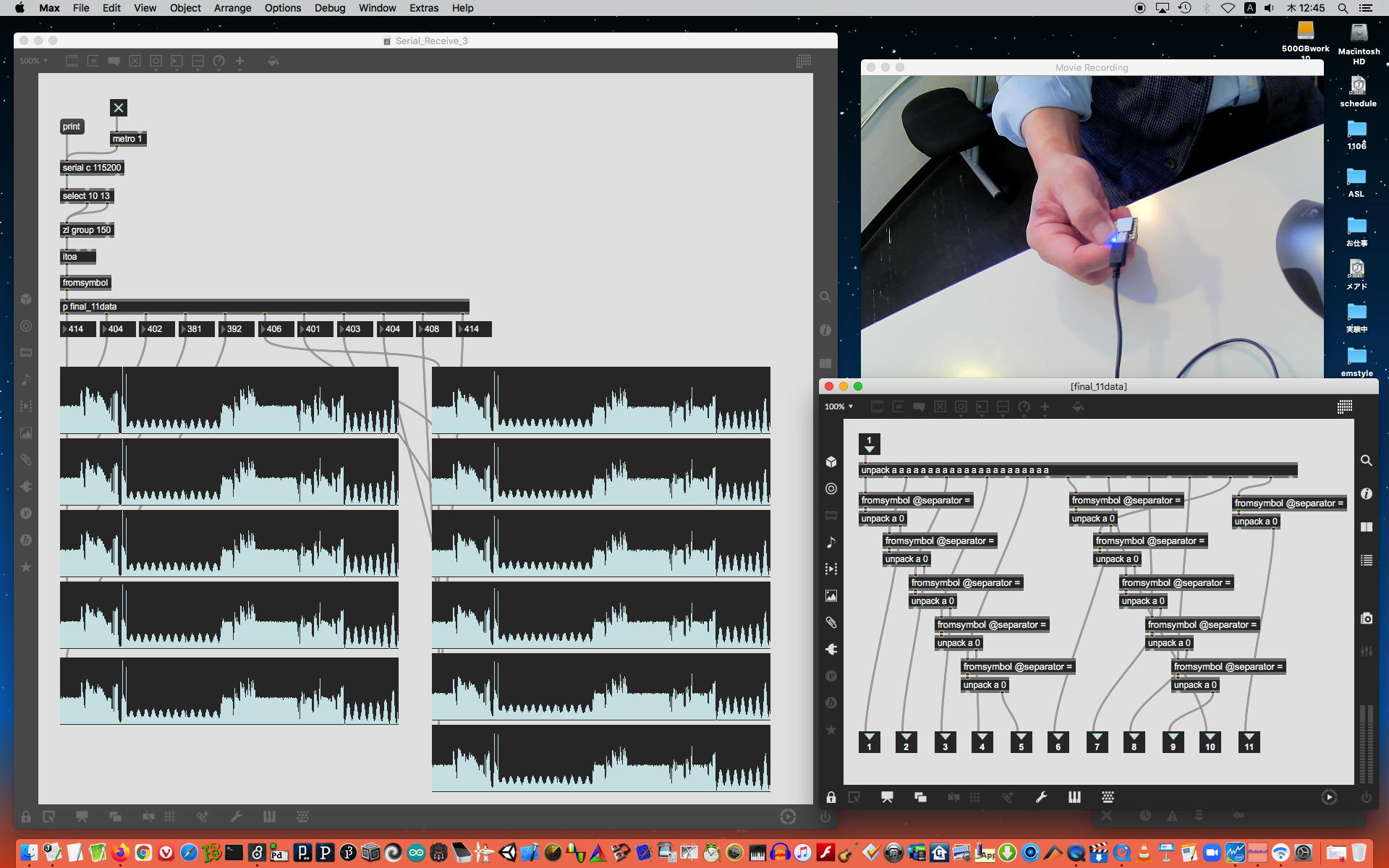Open the wrench patcher inspector icon in bottom toolbar
The width and height of the screenshot is (1389, 868).
tap(1041, 797)
